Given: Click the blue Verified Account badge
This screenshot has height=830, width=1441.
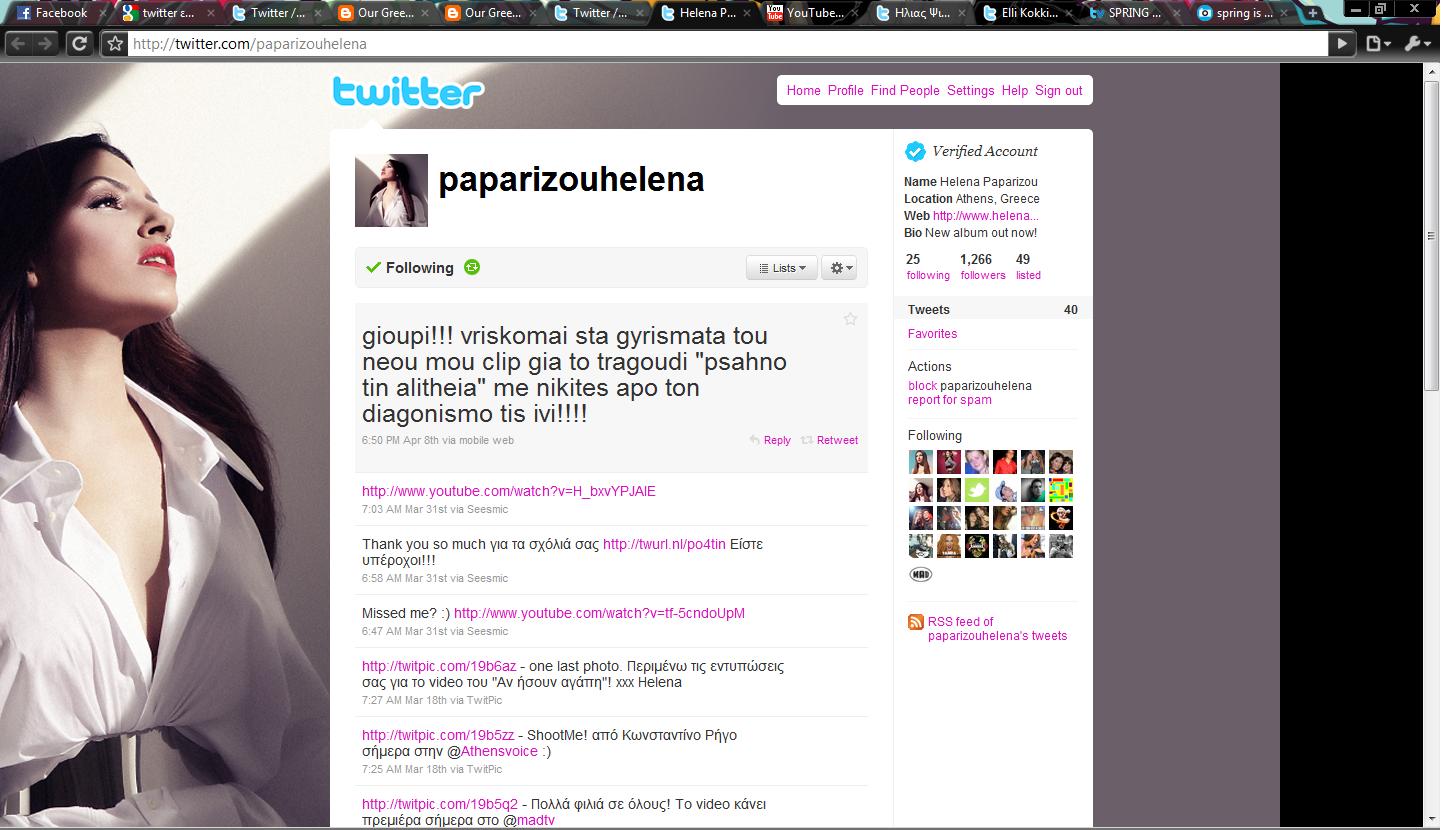Looking at the screenshot, I should click(915, 151).
